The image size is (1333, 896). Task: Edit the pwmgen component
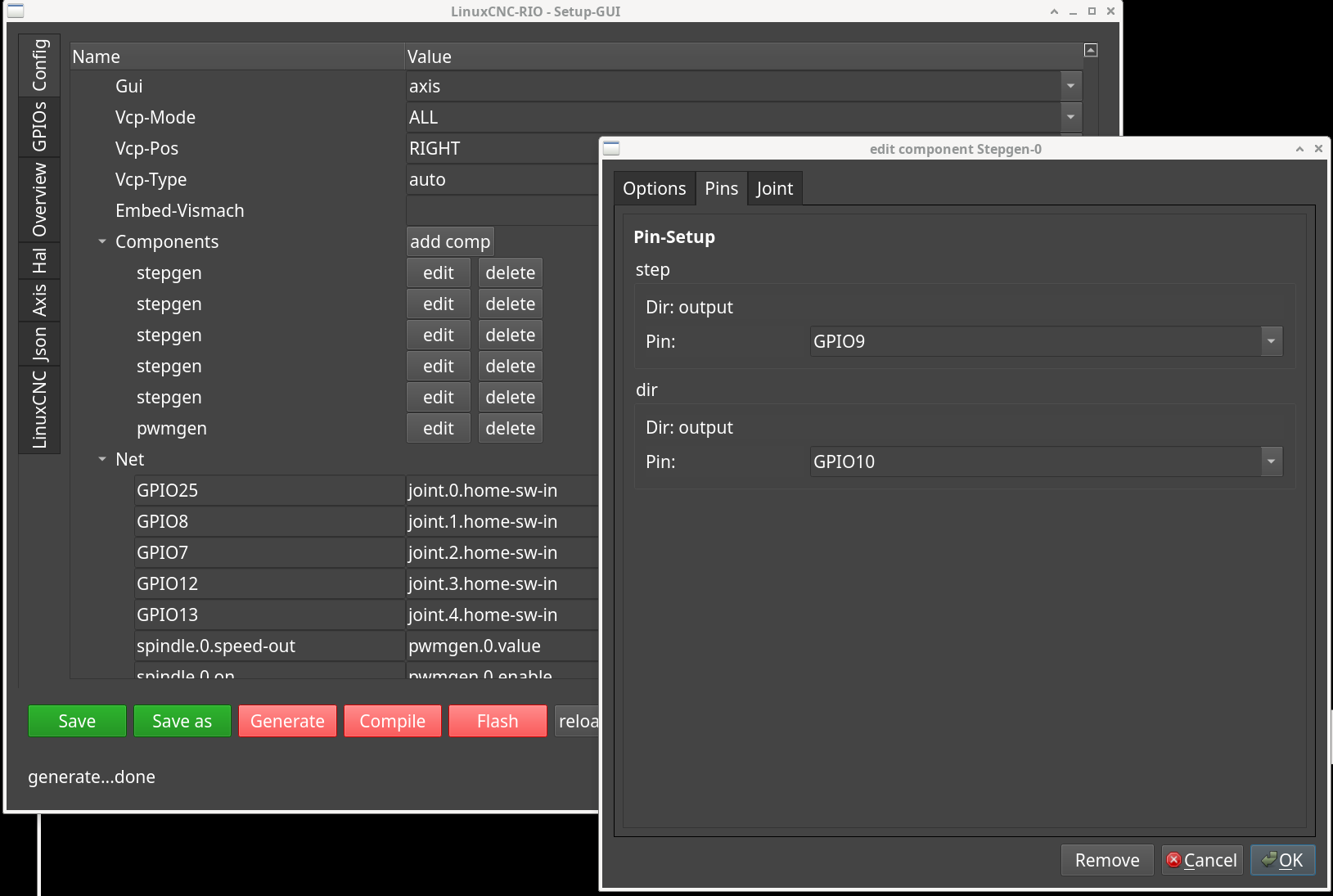[x=439, y=428]
